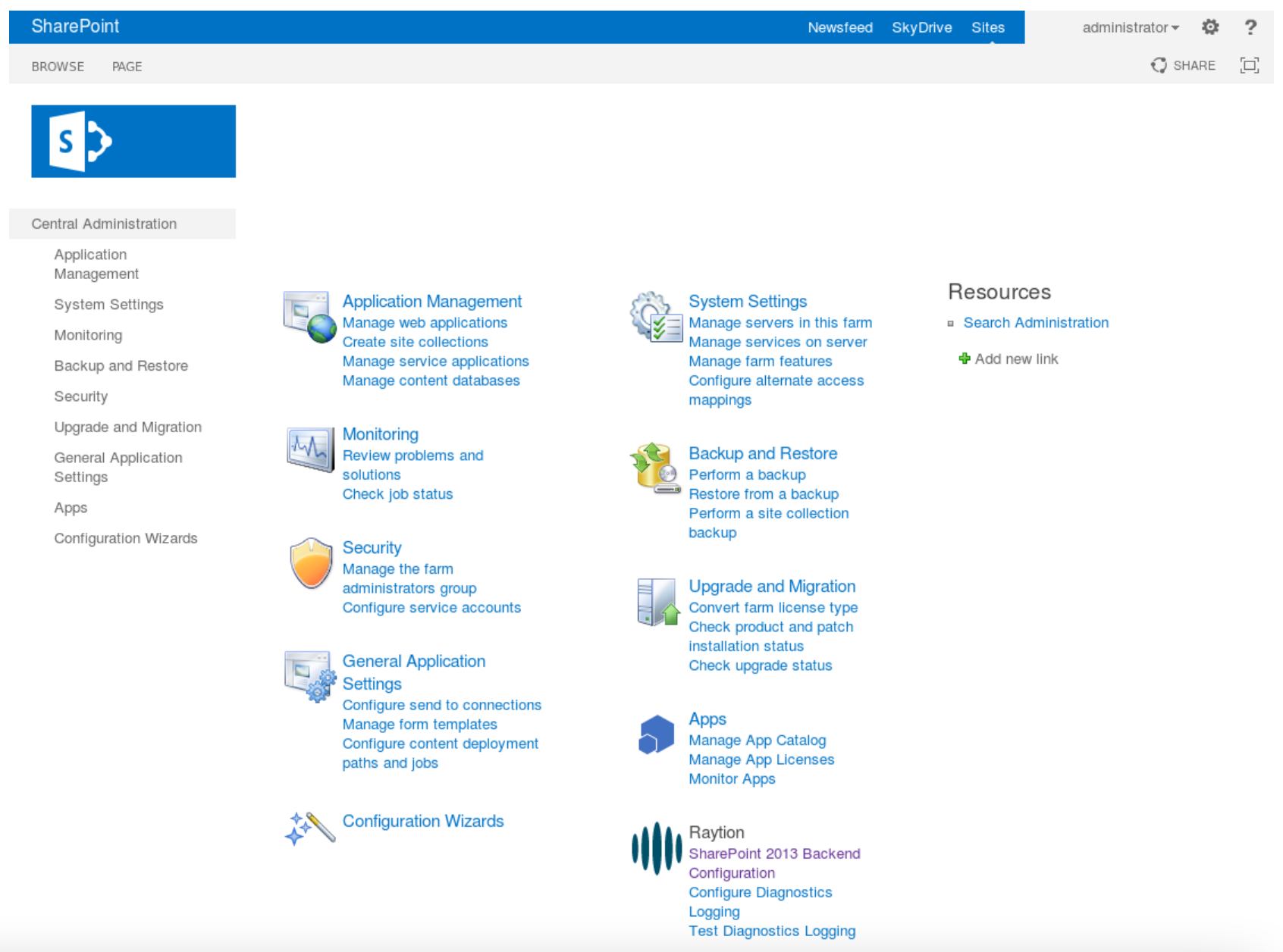This screenshot has height=952, width=1283.
Task: Click the Monitoring chart icon
Action: click(x=309, y=449)
